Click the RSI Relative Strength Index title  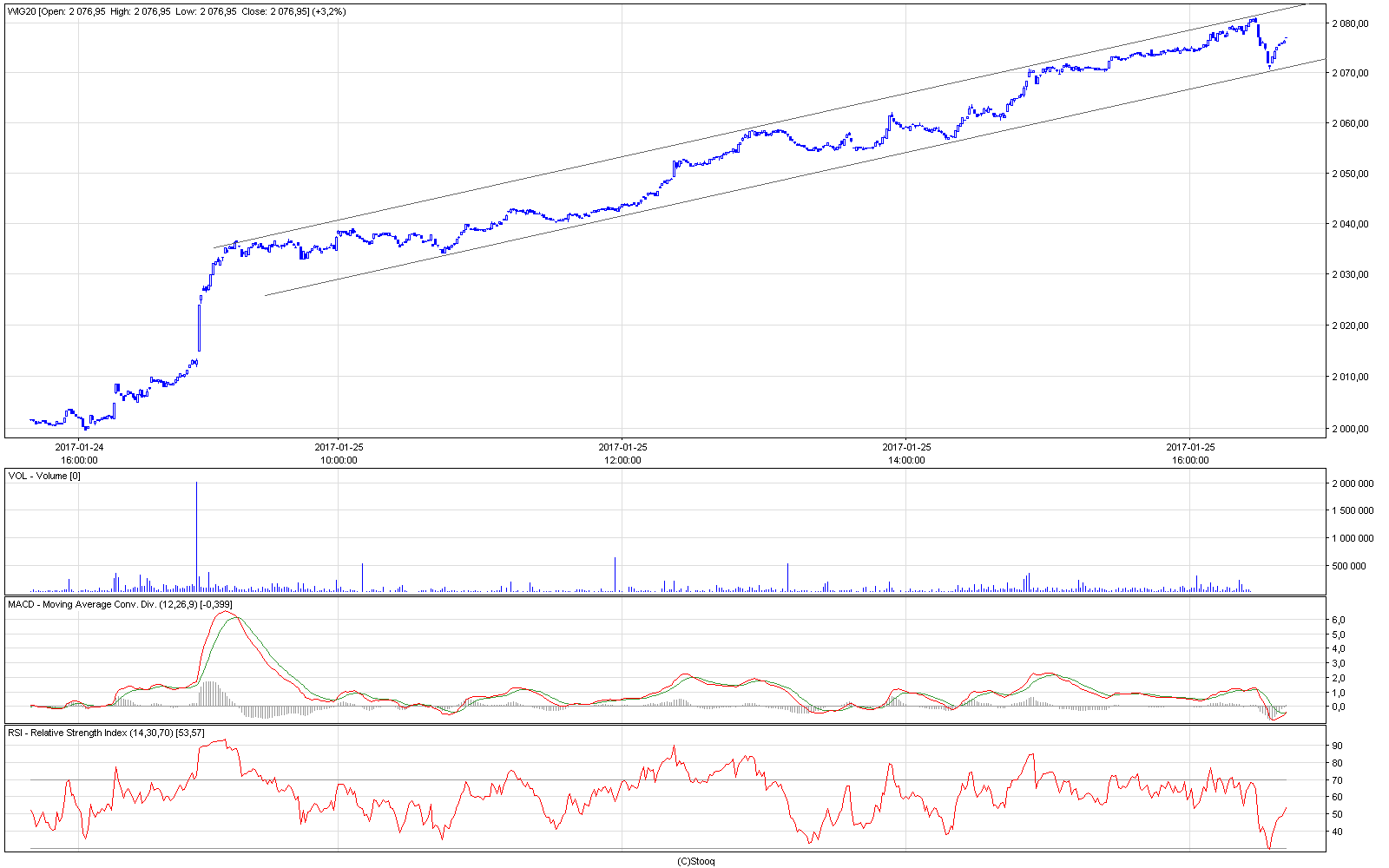click(106, 733)
